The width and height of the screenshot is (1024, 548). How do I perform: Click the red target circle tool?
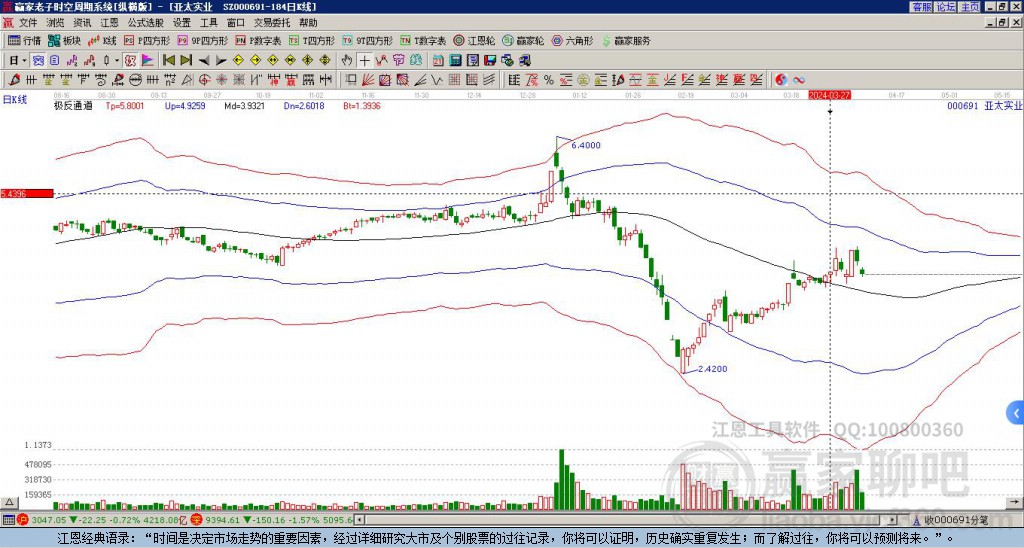(204, 80)
